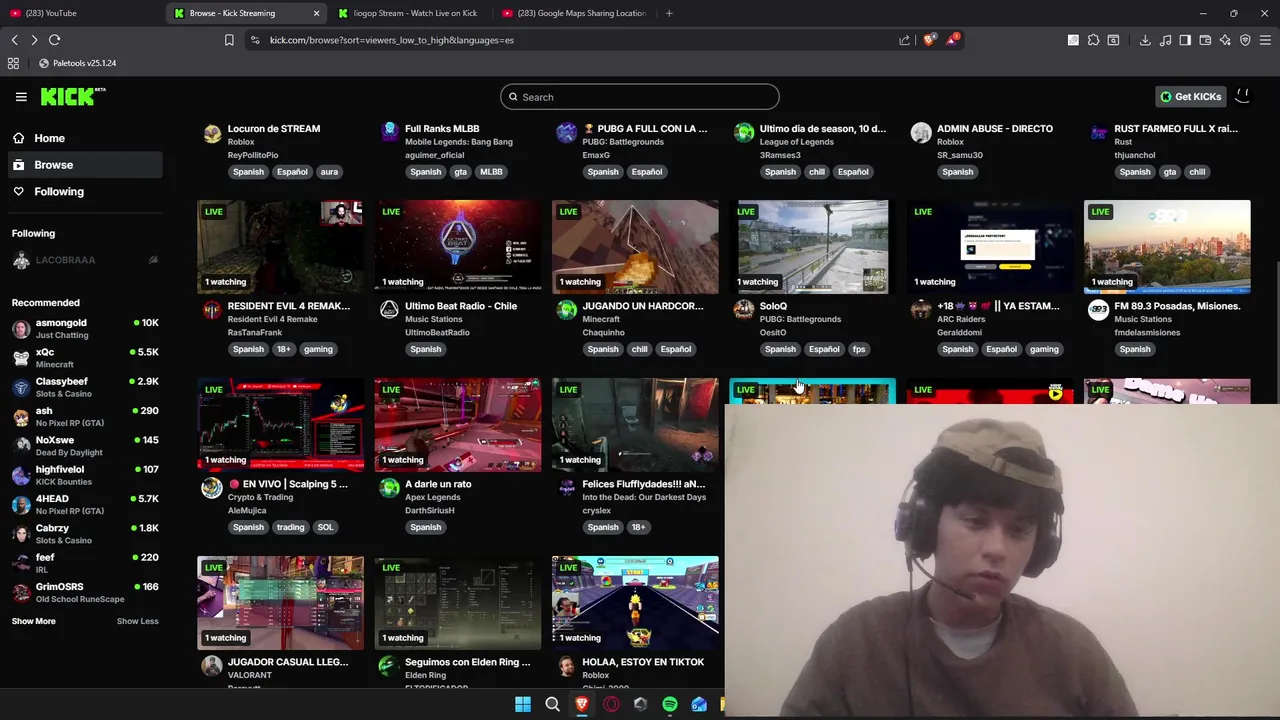Click the SOL tag under EN VIVO
This screenshot has height=720, width=1280.
tap(325, 527)
